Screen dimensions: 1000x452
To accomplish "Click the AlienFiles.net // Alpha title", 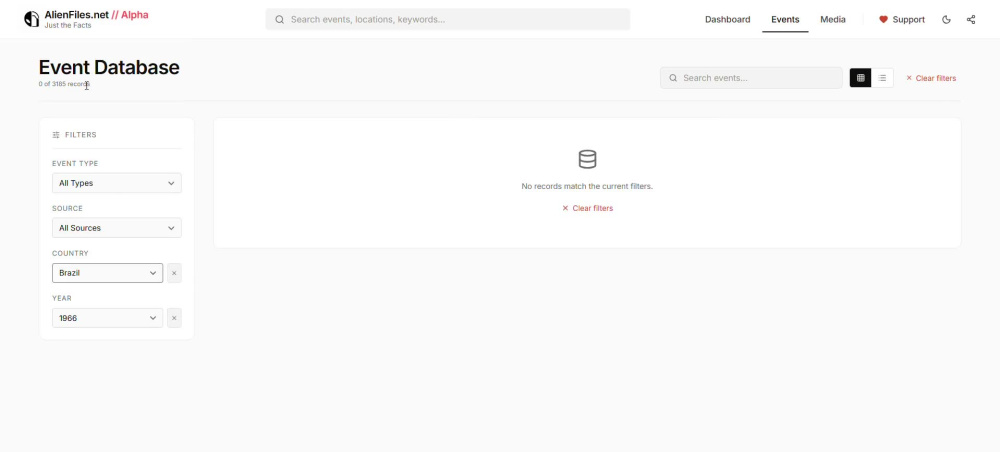I will pyautogui.click(x=96, y=15).
